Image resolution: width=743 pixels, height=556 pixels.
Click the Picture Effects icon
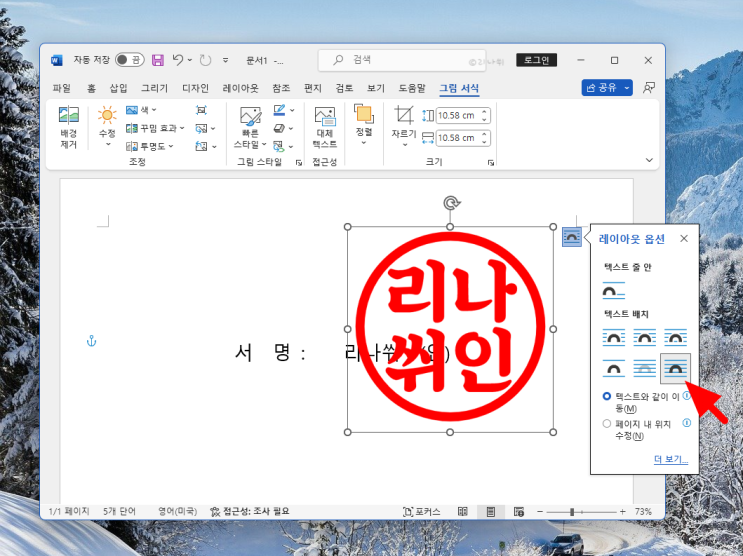coord(280,128)
